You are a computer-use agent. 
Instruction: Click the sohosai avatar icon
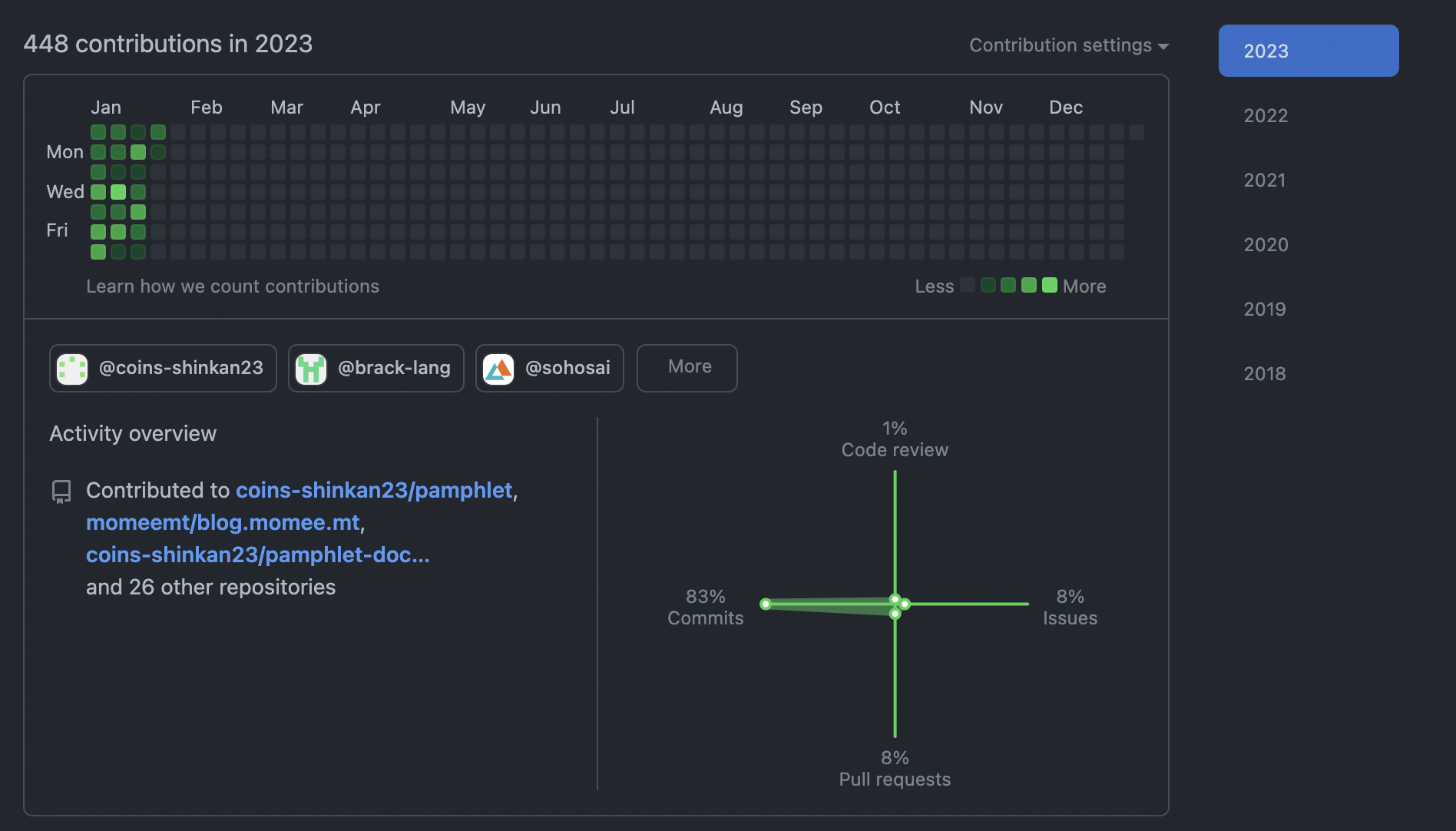498,369
